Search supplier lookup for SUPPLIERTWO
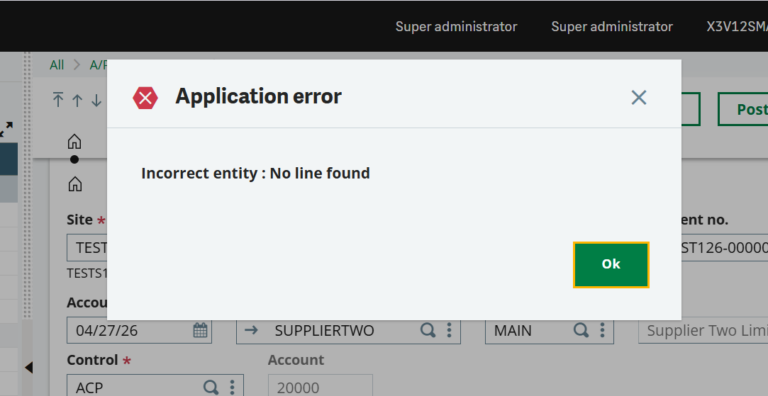 [x=428, y=330]
